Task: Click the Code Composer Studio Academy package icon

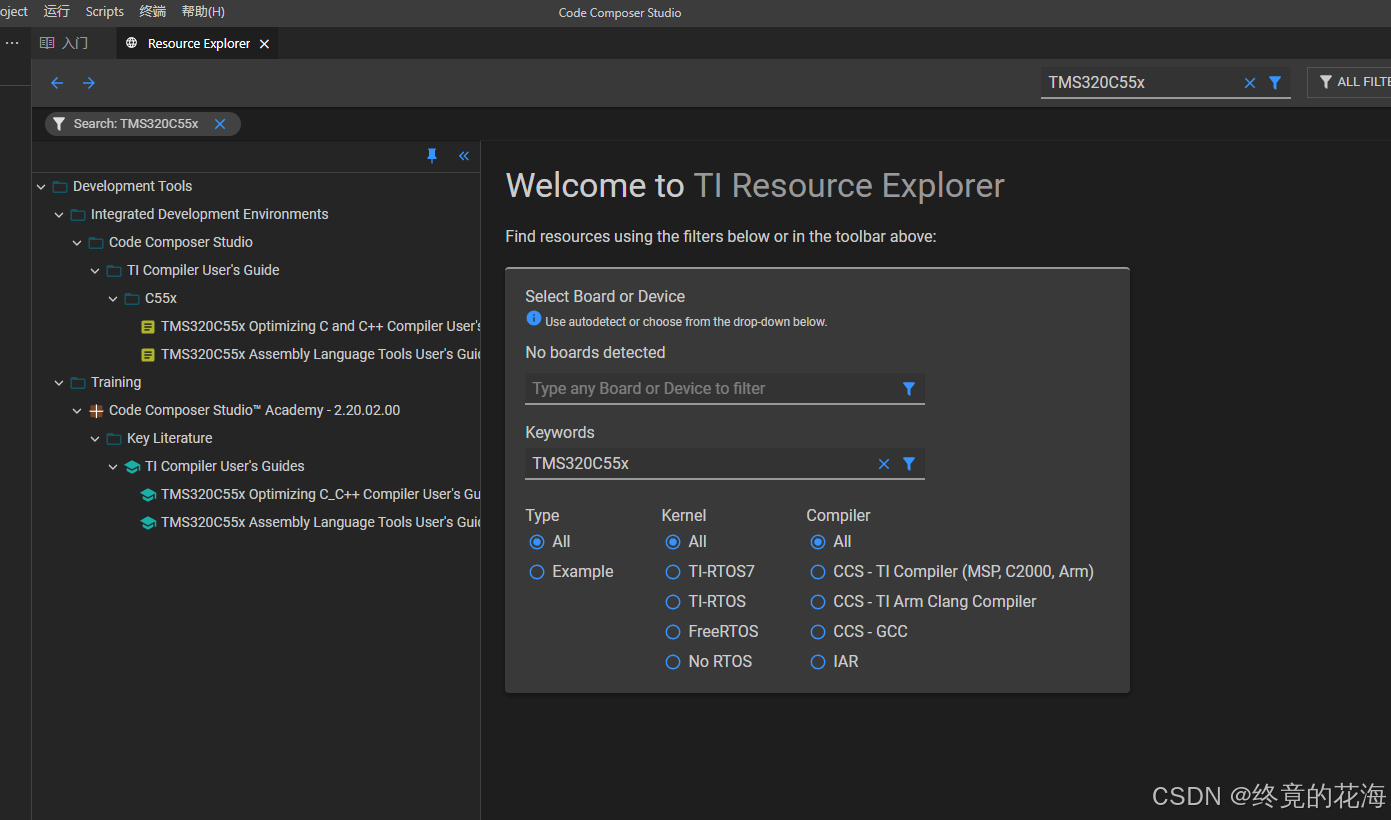Action: pos(96,411)
